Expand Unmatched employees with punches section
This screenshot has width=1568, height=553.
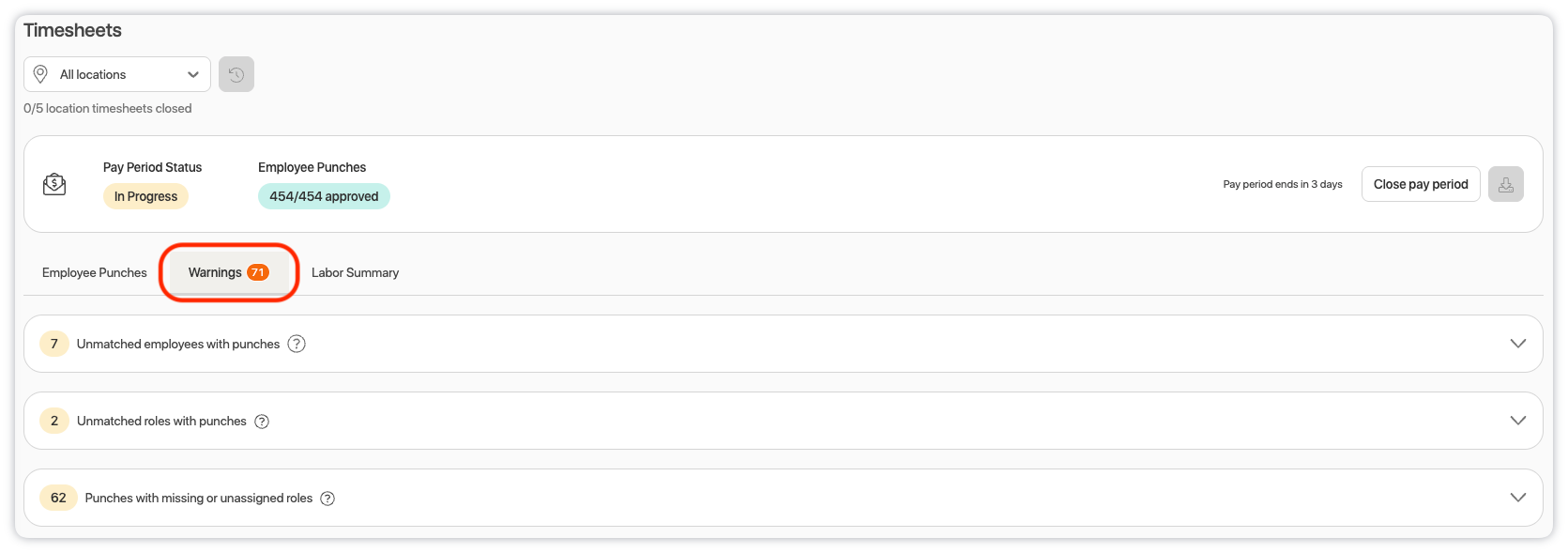pos(1517,344)
